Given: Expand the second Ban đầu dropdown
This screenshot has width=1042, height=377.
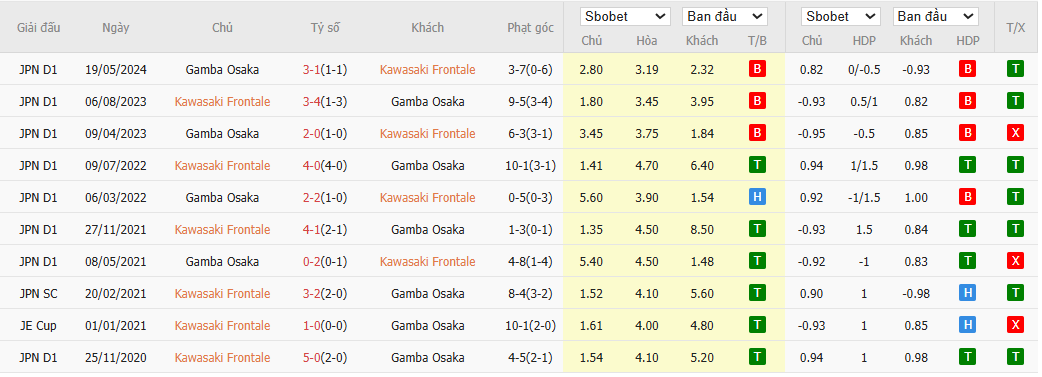Looking at the screenshot, I should tap(935, 17).
